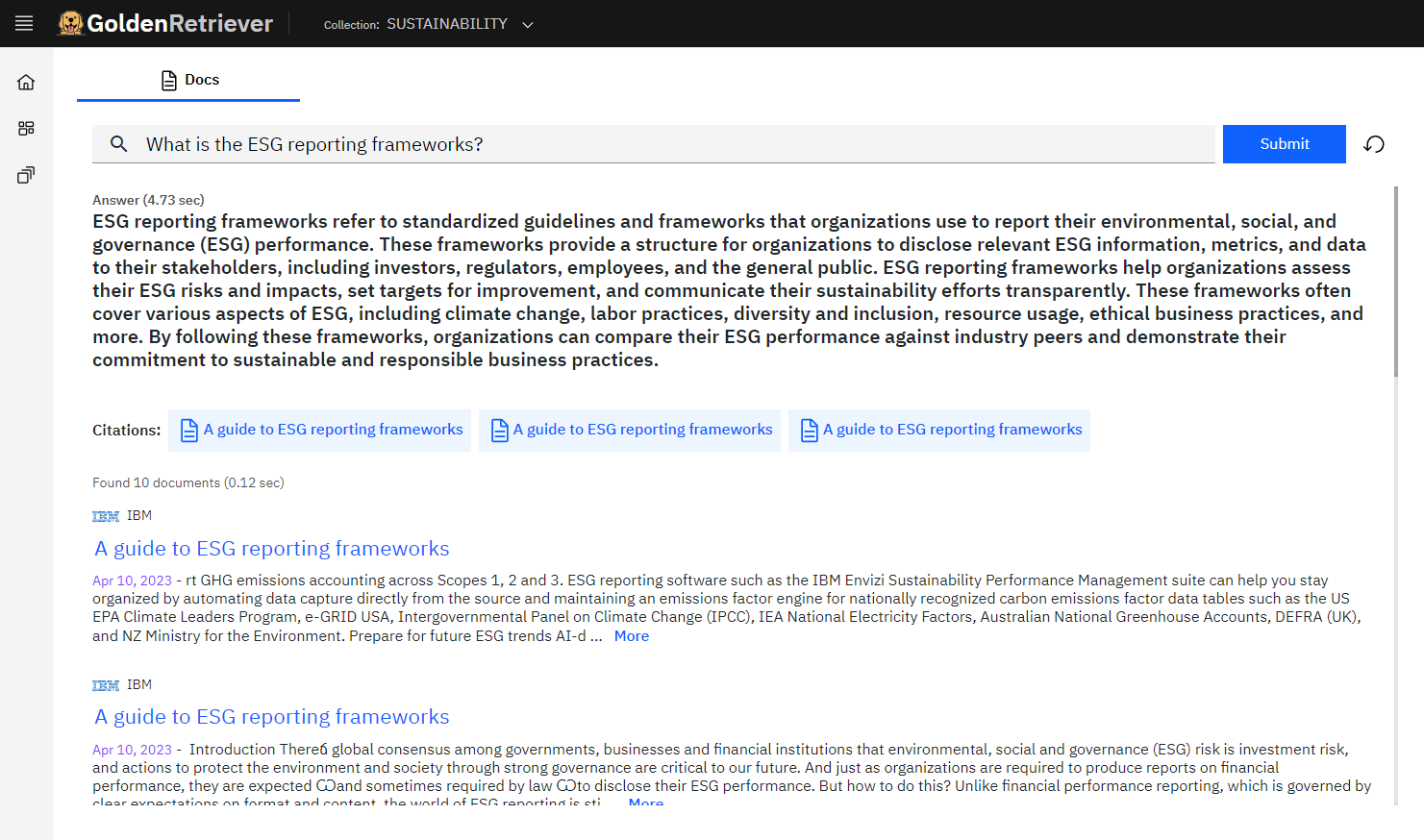Open second result title link
This screenshot has width=1424, height=840.
click(x=272, y=717)
